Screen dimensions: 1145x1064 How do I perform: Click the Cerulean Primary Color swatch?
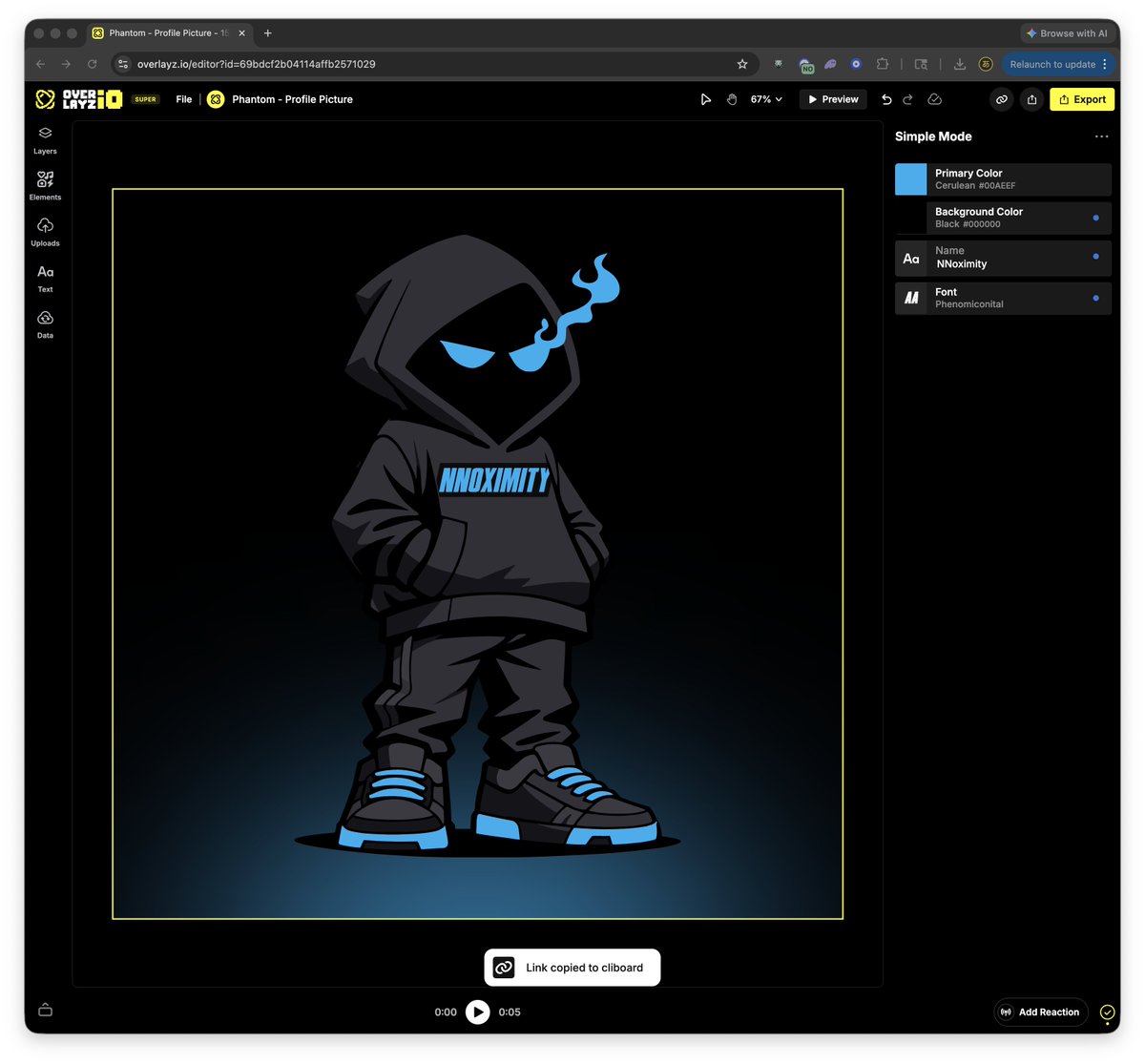click(910, 178)
